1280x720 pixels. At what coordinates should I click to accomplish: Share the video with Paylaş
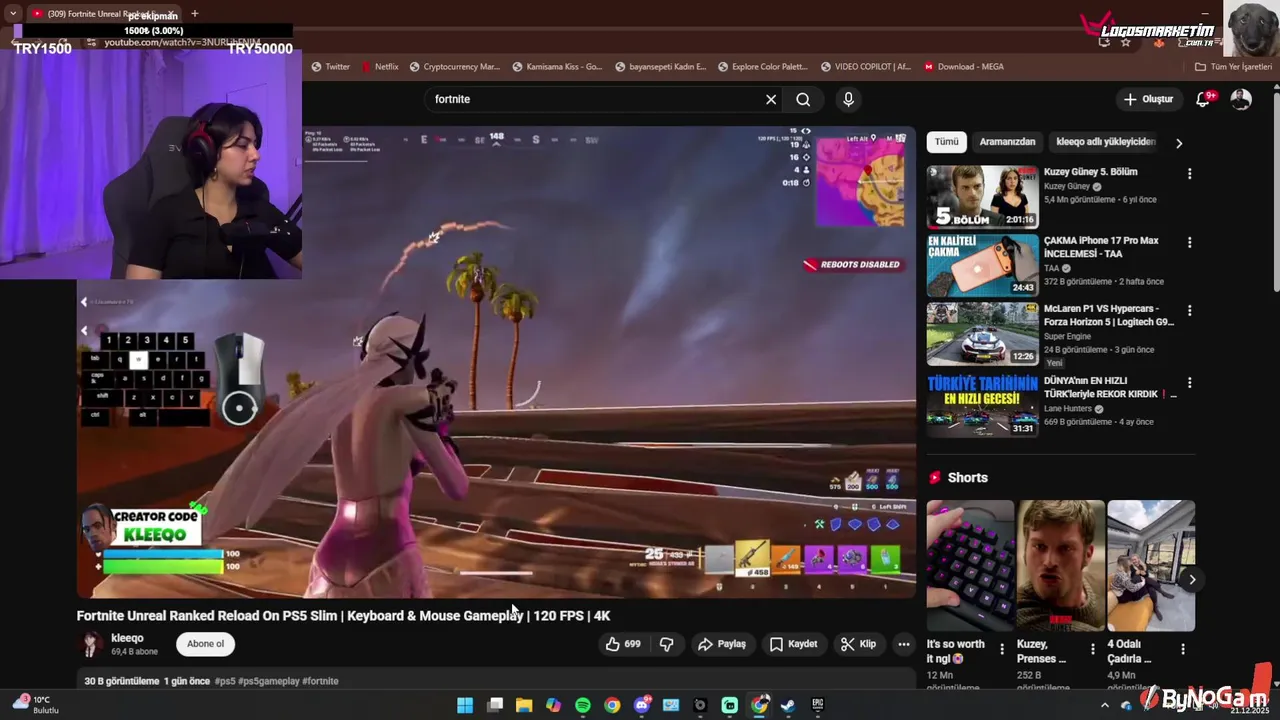722,644
